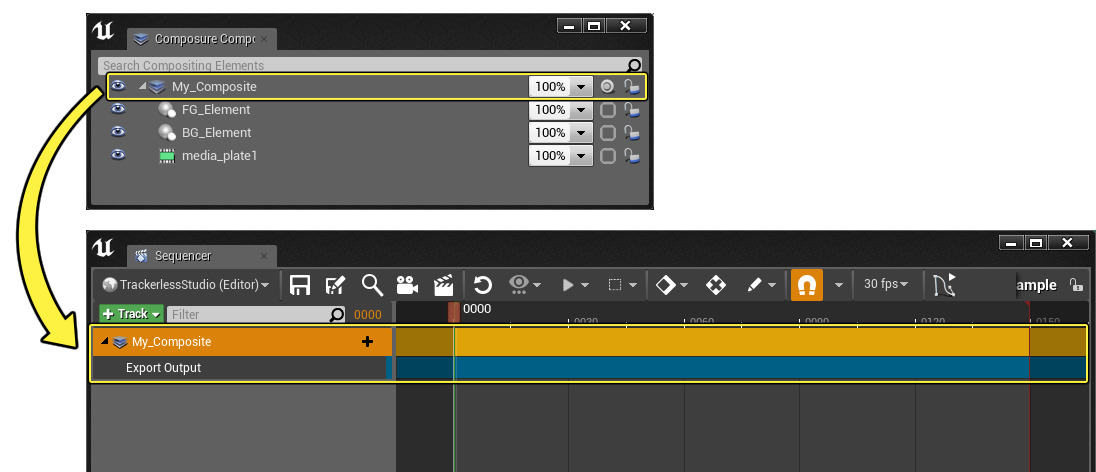Open the render movie clapperboard icon
Image resolution: width=1096 pixels, height=472 pixels.
pyautogui.click(x=444, y=285)
